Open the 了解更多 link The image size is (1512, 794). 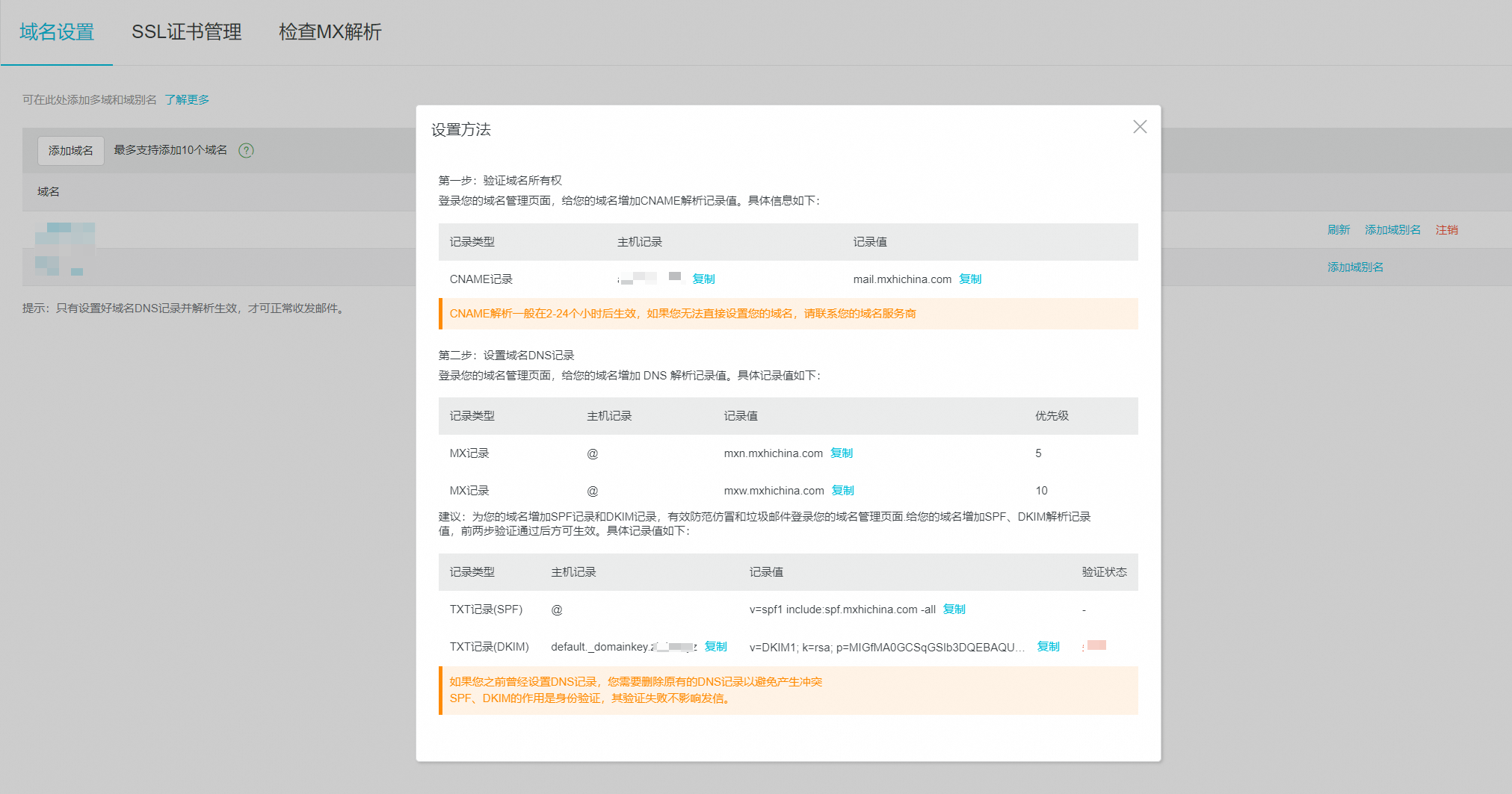188,99
